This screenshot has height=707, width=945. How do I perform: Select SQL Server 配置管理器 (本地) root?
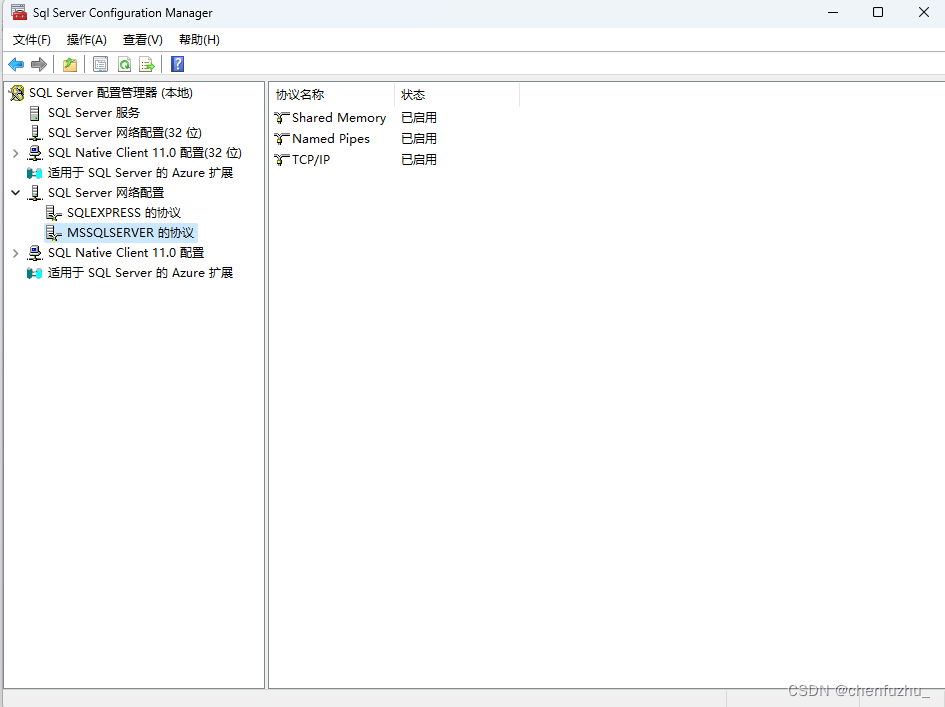point(111,93)
